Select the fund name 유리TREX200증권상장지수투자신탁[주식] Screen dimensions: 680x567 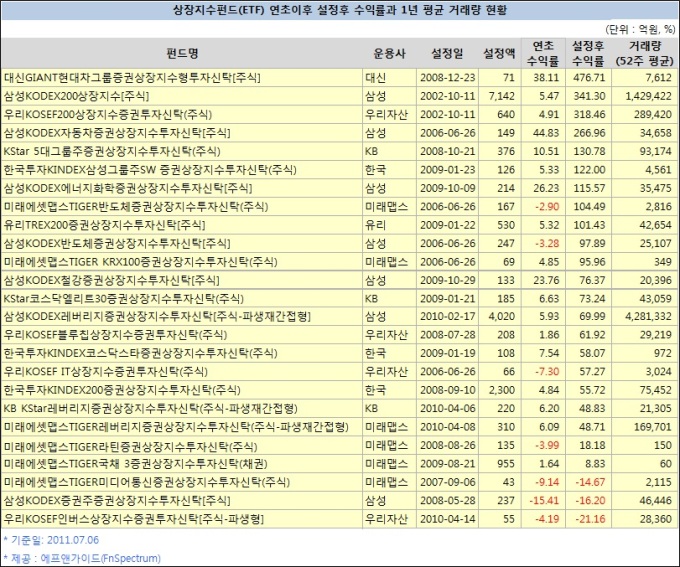tap(105, 225)
